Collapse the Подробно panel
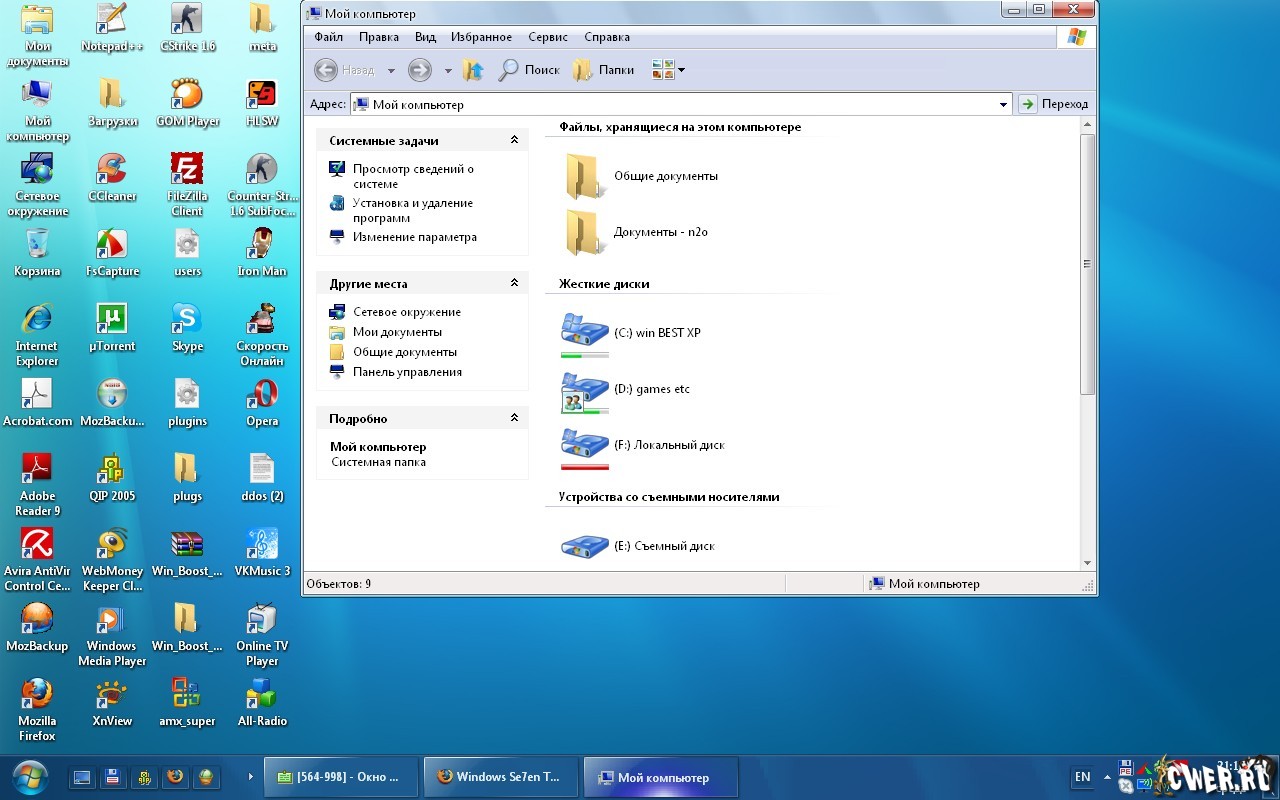The width and height of the screenshot is (1280, 800). coord(514,419)
